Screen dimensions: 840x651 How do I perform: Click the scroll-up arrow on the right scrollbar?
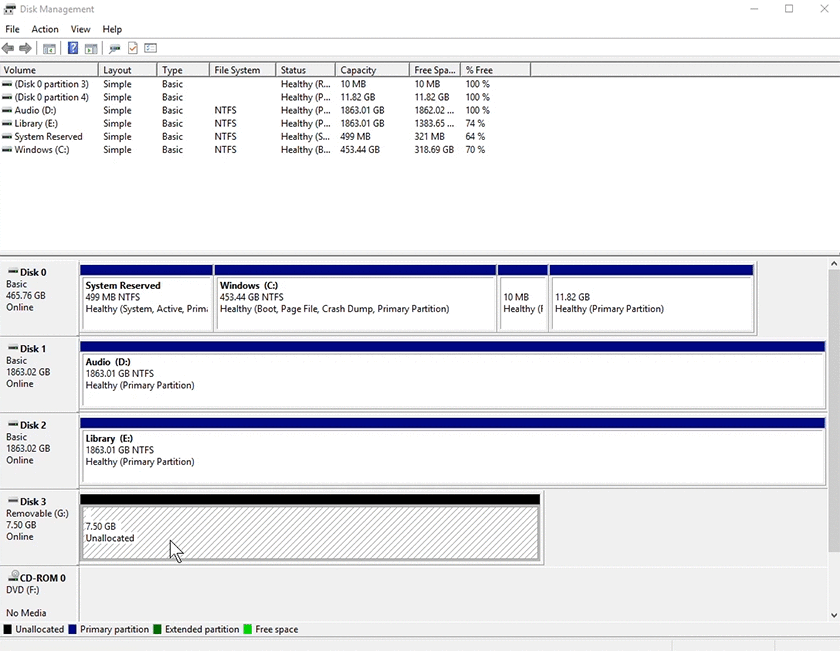(833, 262)
